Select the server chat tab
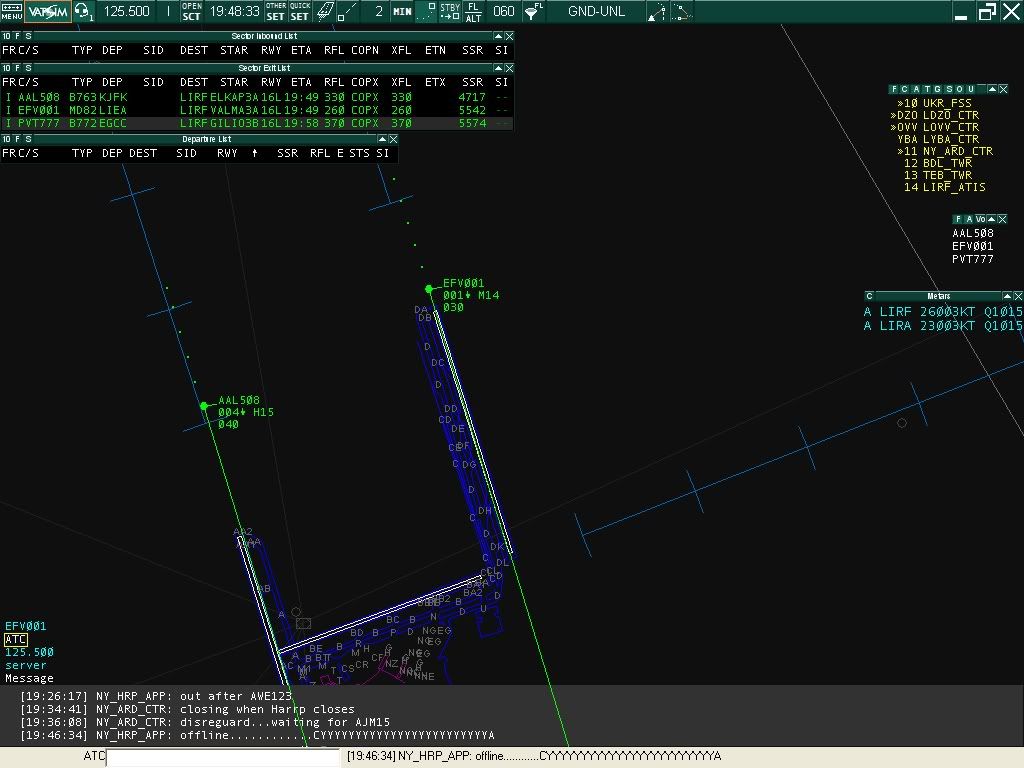Image resolution: width=1024 pixels, height=768 pixels. (25, 665)
